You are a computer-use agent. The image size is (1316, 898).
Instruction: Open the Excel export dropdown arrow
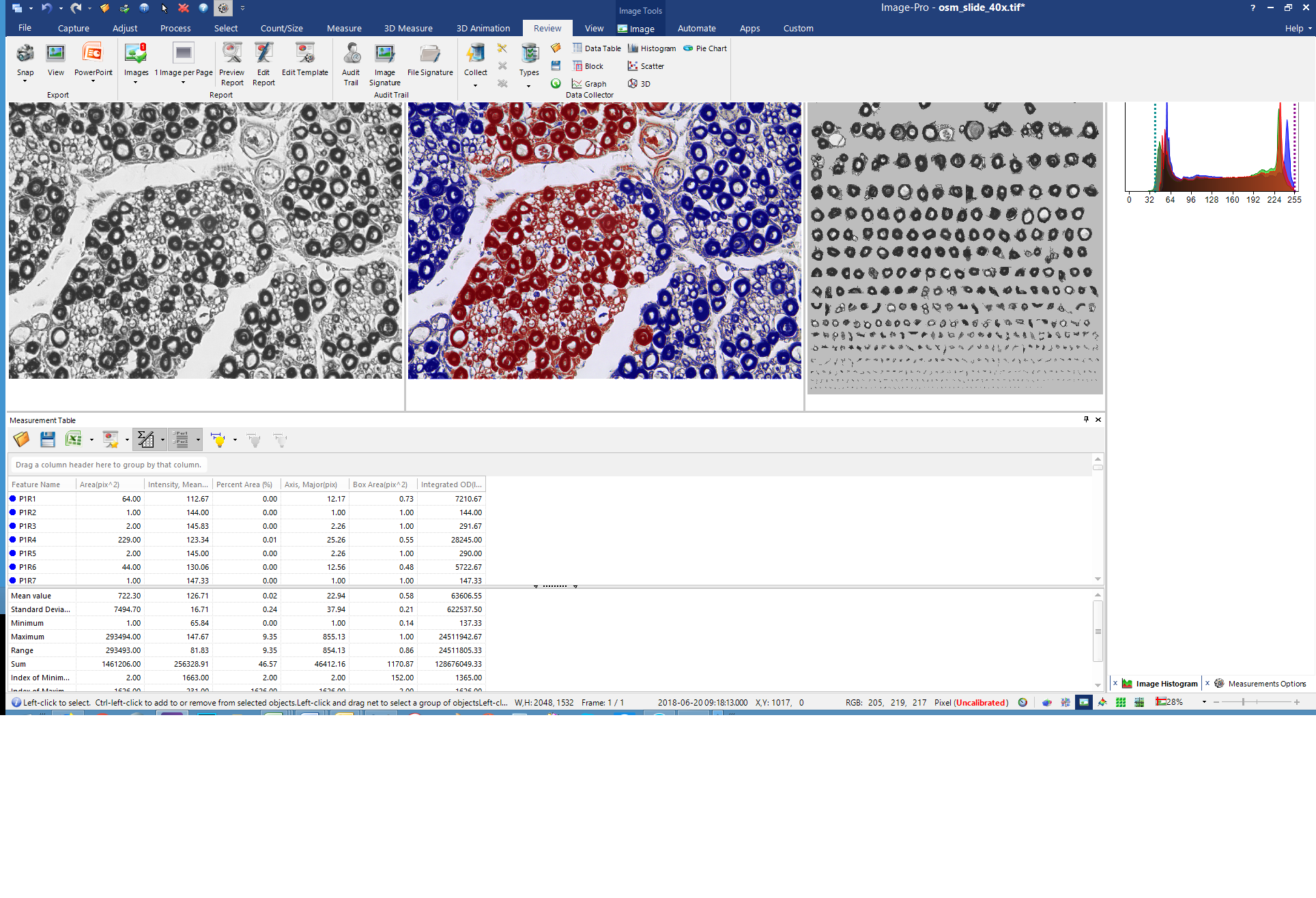[x=91, y=440]
